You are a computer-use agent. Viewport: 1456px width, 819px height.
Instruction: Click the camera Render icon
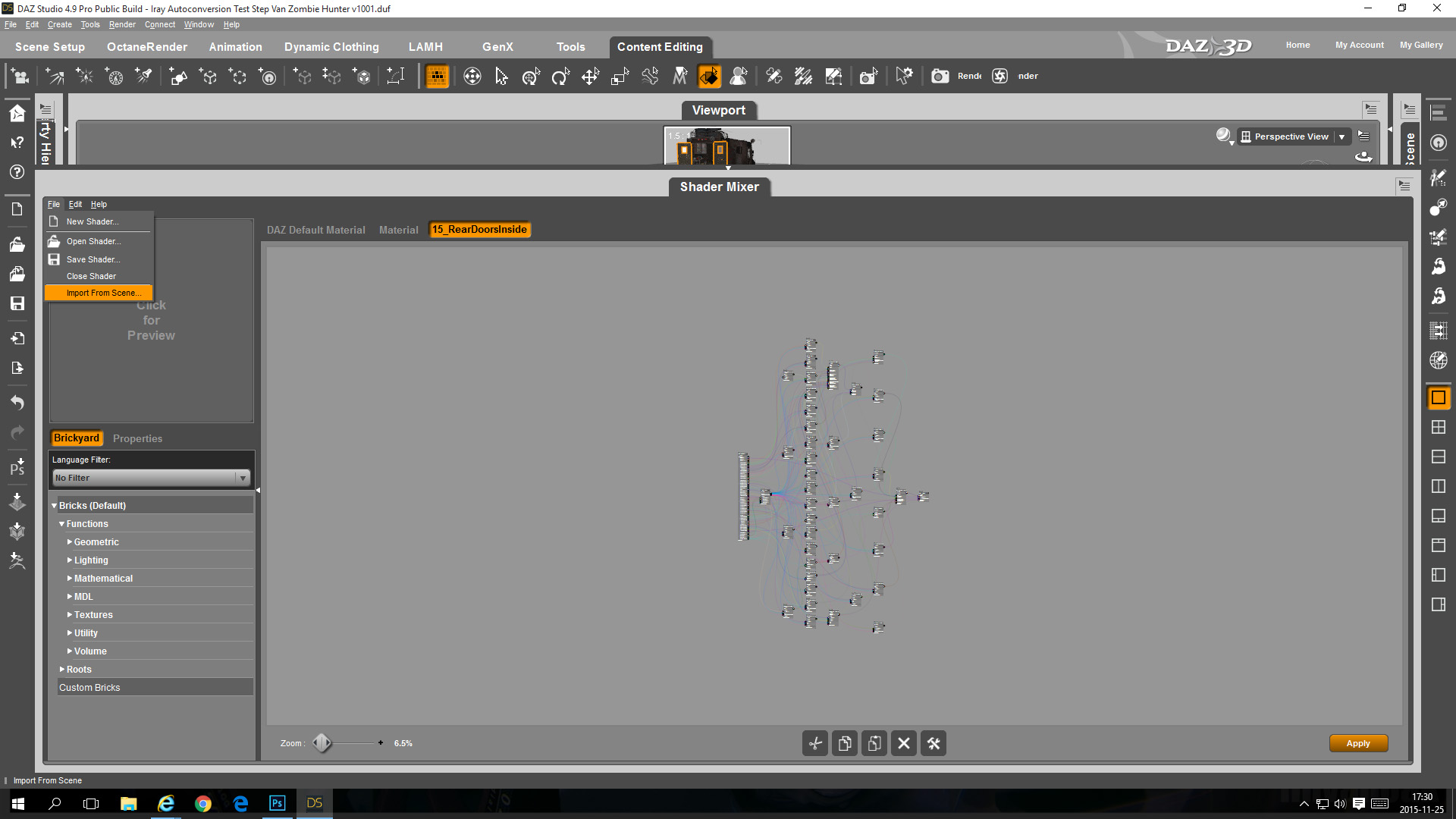pos(940,76)
